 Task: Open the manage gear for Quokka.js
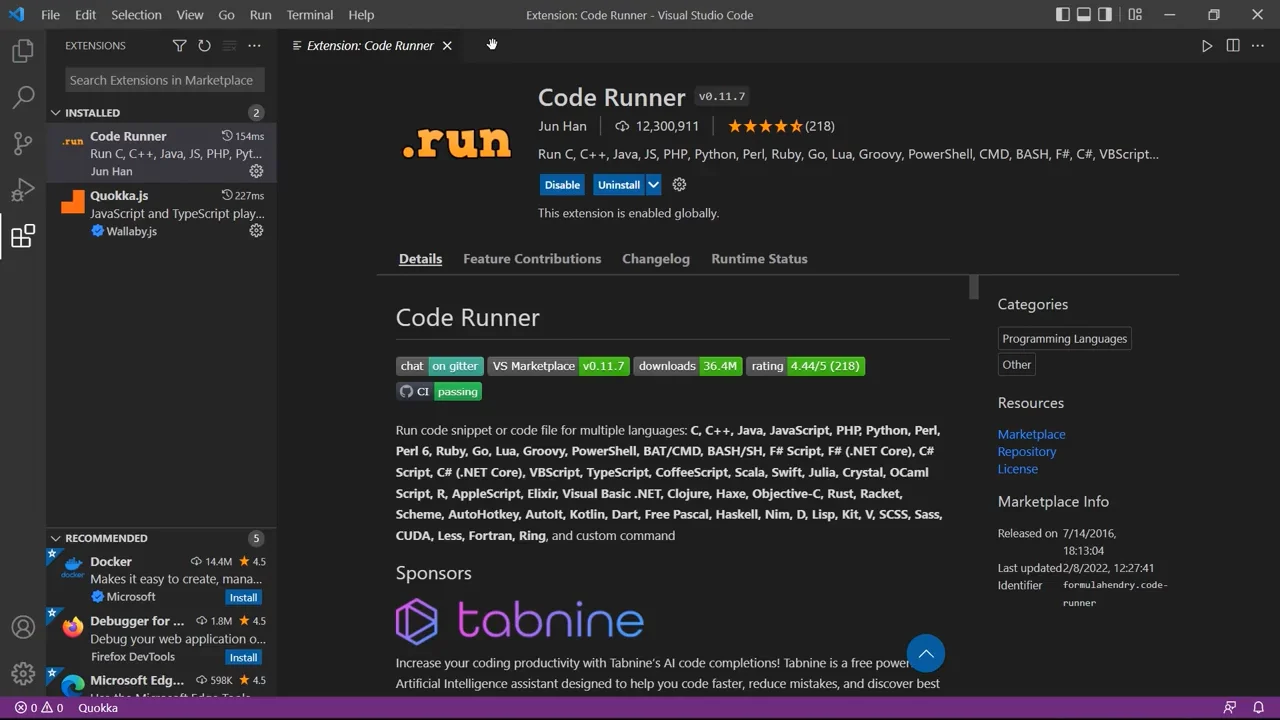[x=256, y=231]
